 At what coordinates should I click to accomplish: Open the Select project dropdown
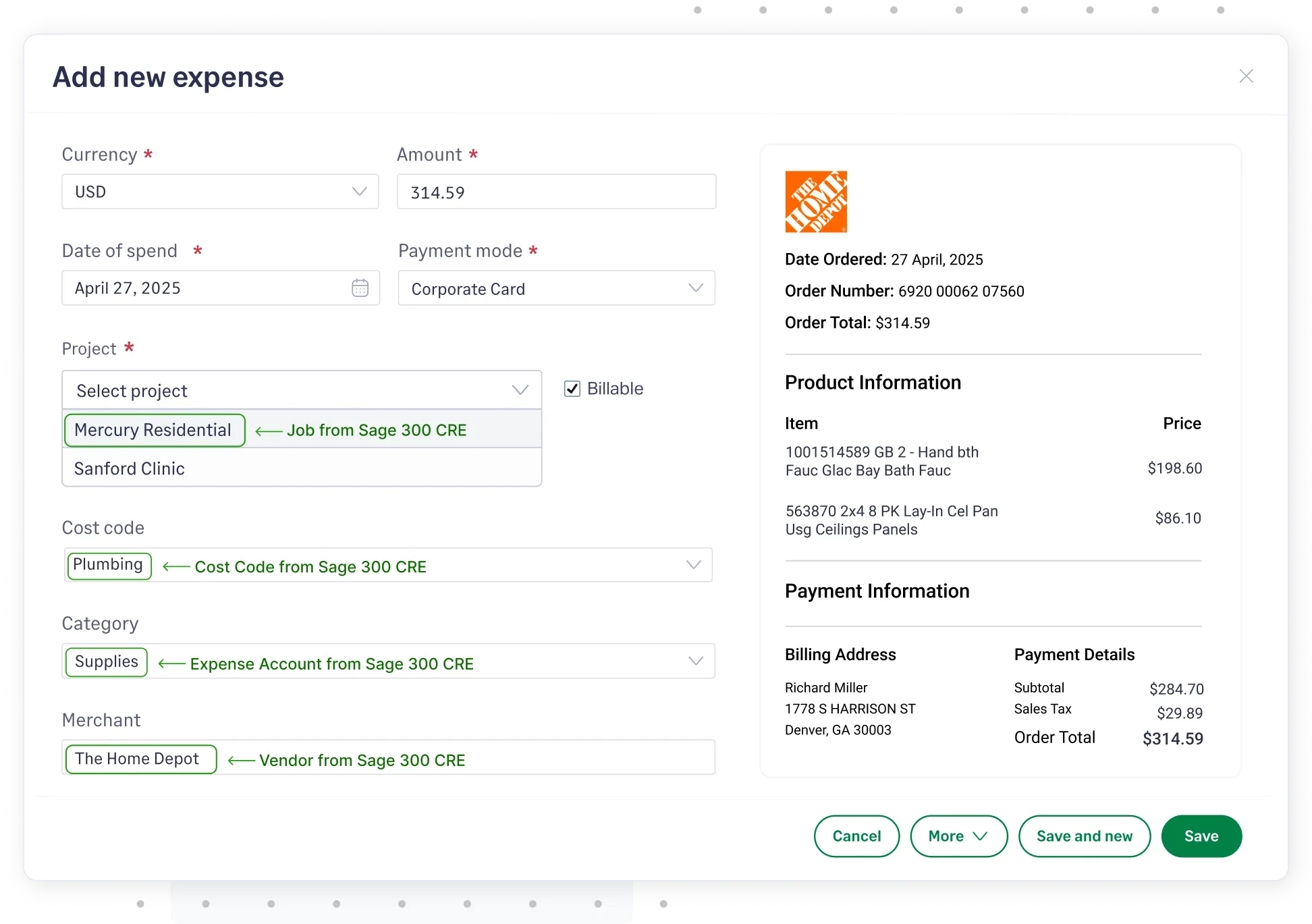[x=519, y=389]
